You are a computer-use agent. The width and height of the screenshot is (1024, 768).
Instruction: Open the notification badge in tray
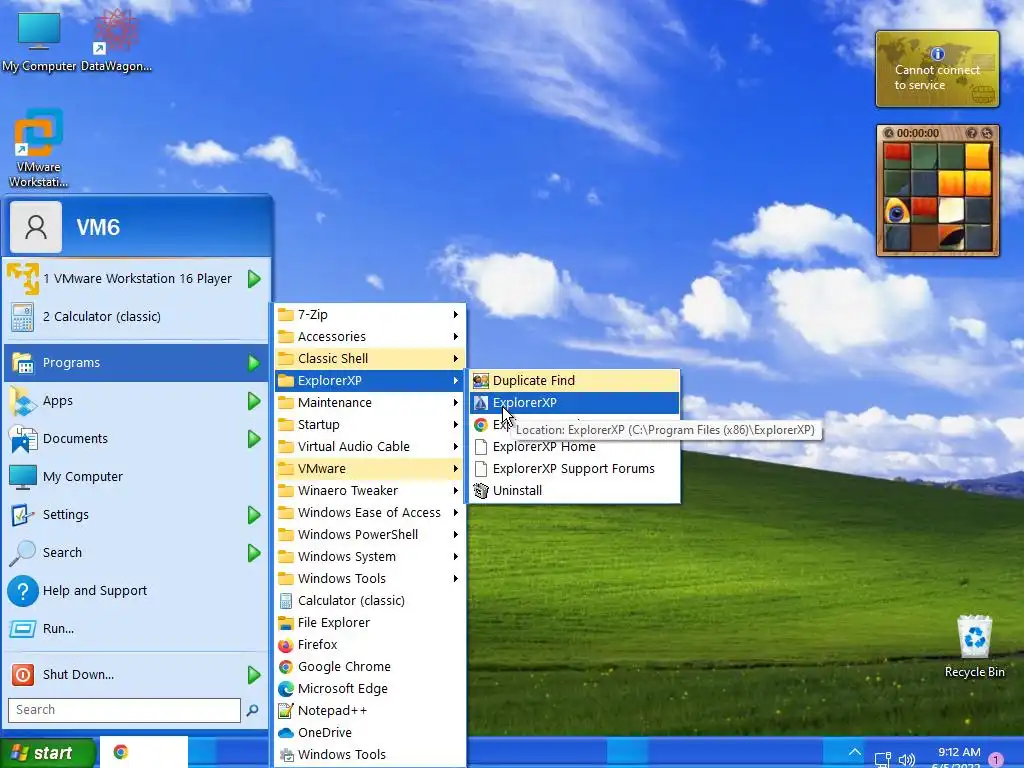(x=996, y=760)
